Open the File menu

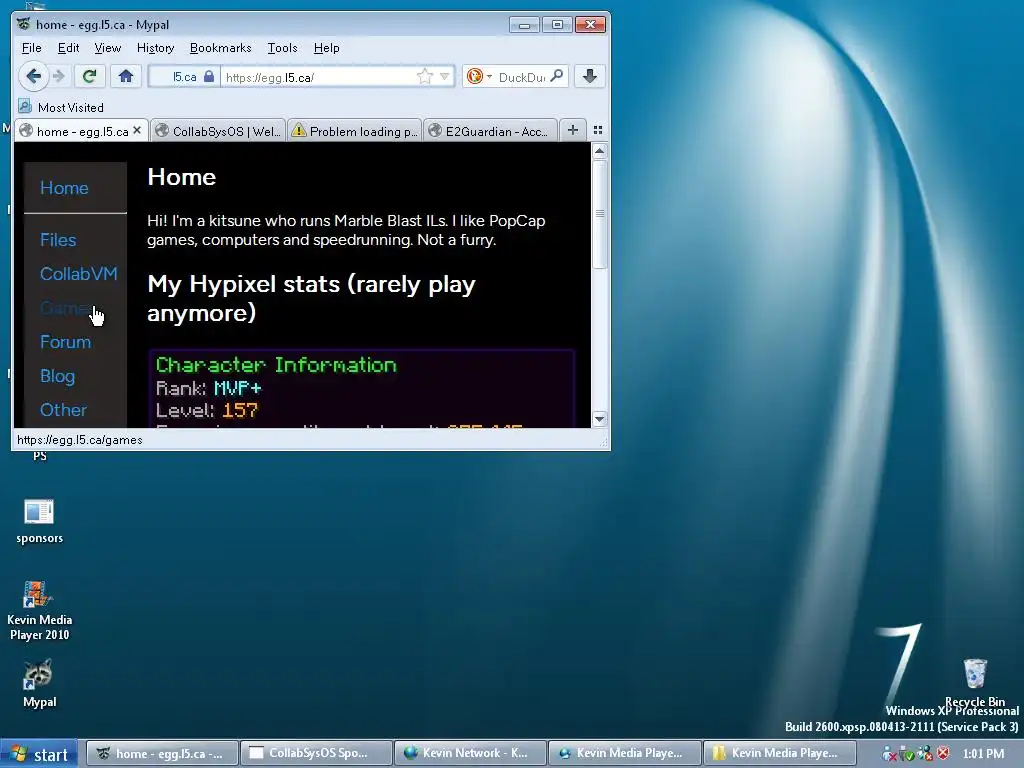click(31, 48)
